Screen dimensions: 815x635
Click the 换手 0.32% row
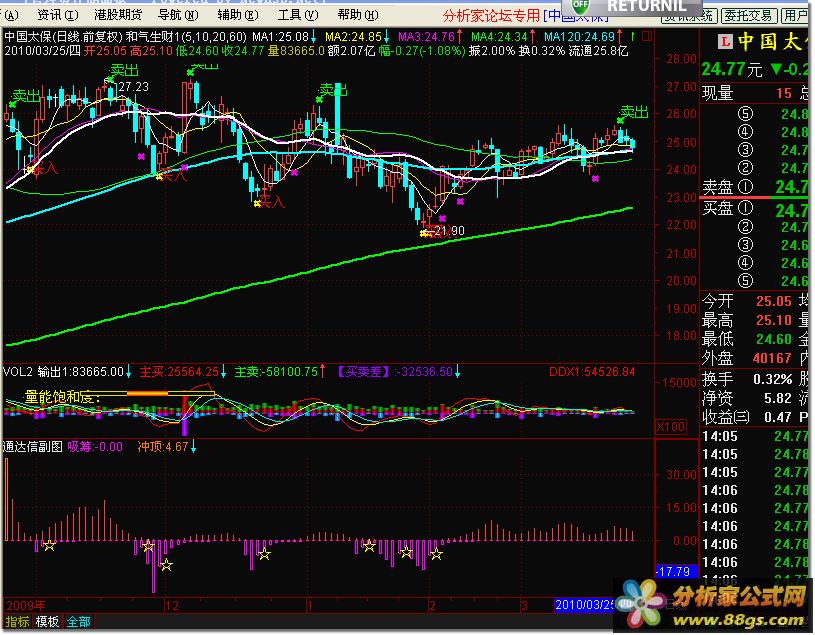pyautogui.click(x=747, y=379)
